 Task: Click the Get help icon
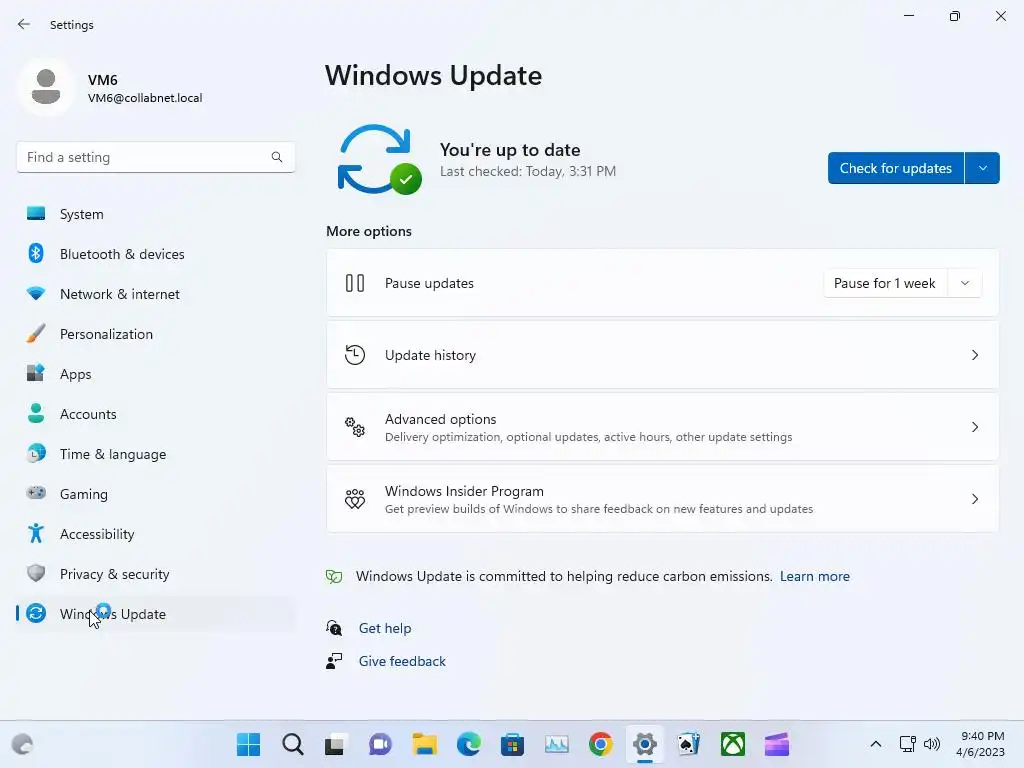[334, 628]
